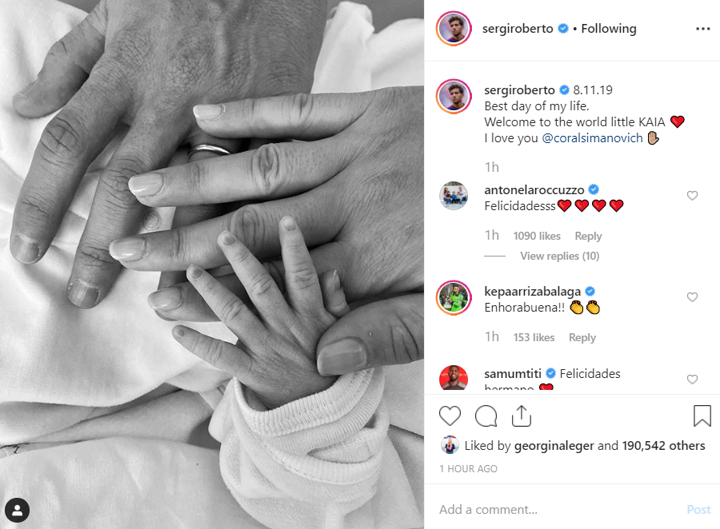Focus the Add a comment field

558,509
